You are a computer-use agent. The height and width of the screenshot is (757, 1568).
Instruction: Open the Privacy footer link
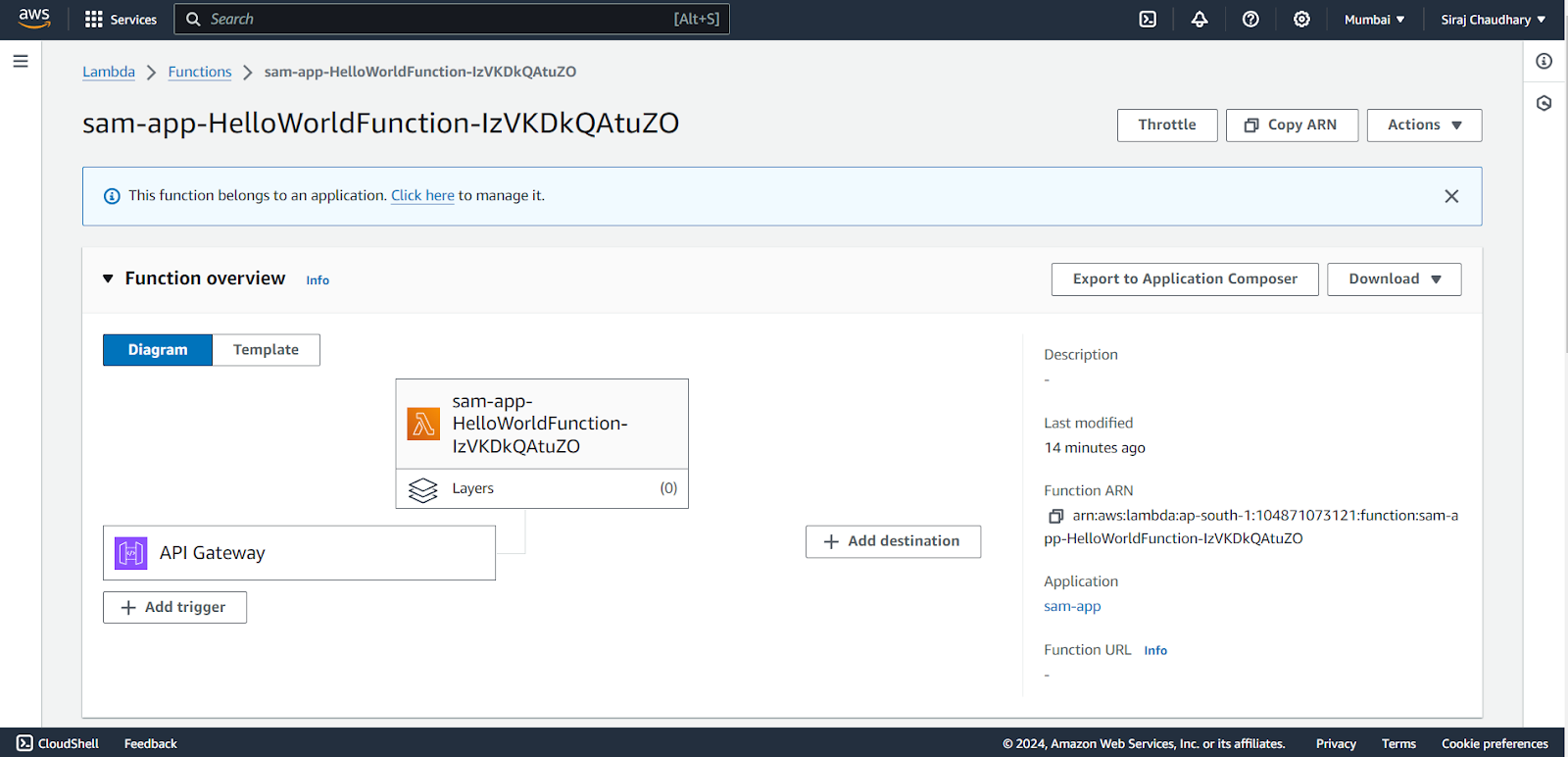(1336, 743)
